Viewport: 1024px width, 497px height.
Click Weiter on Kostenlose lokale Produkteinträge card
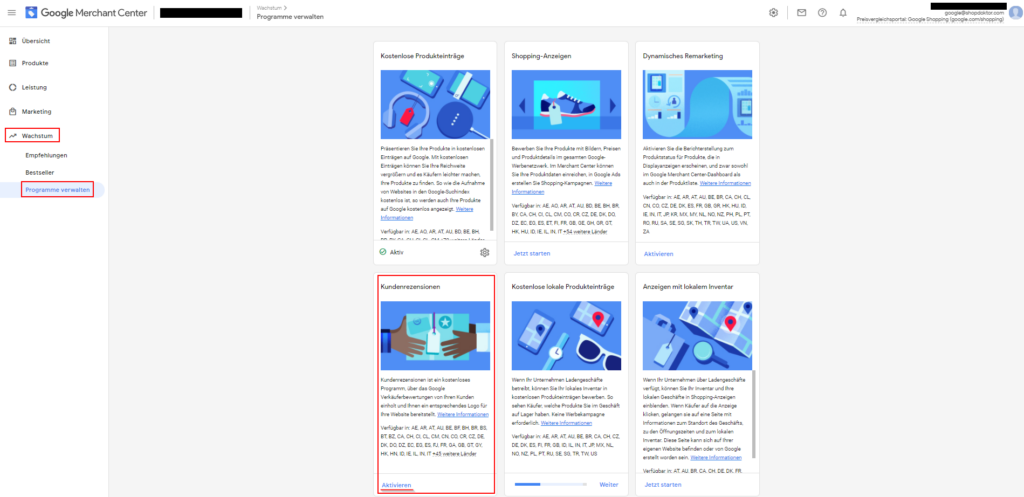coord(609,484)
